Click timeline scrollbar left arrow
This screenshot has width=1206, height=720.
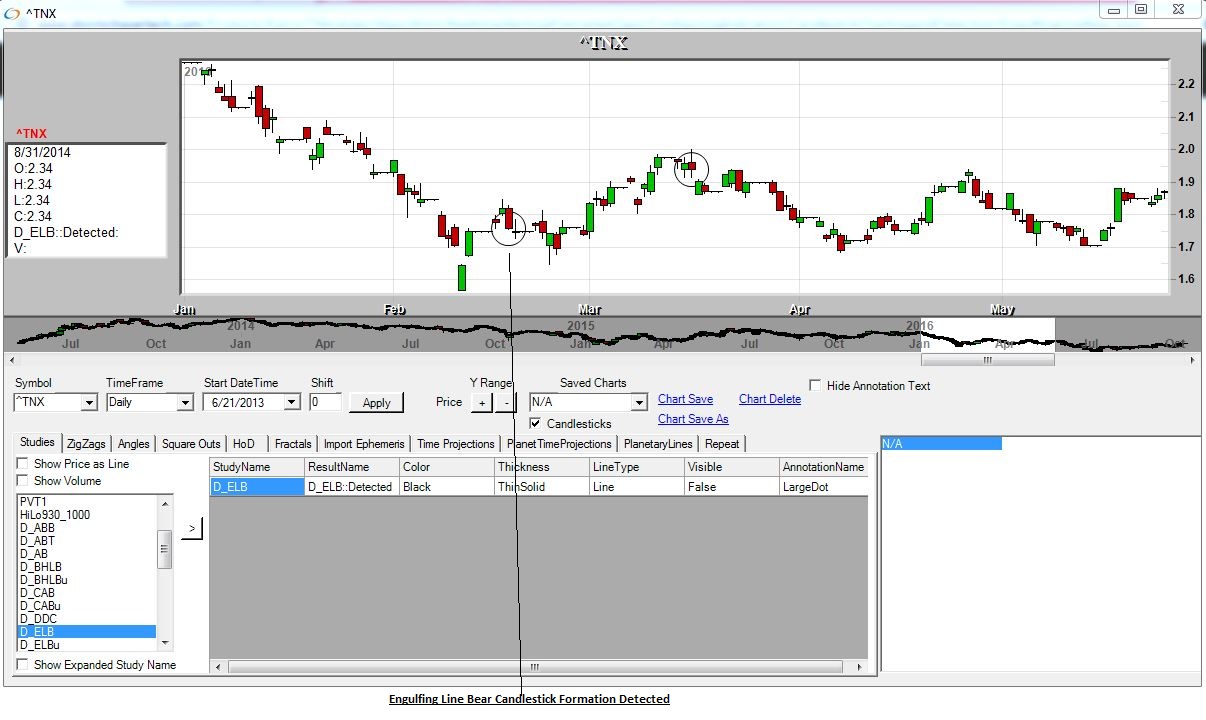click(11, 360)
